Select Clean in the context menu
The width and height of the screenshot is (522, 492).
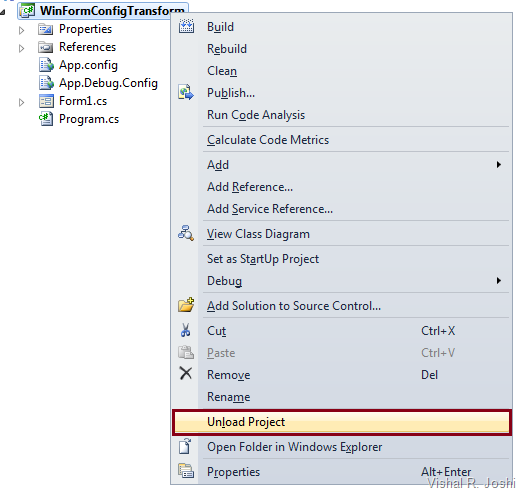point(342,71)
